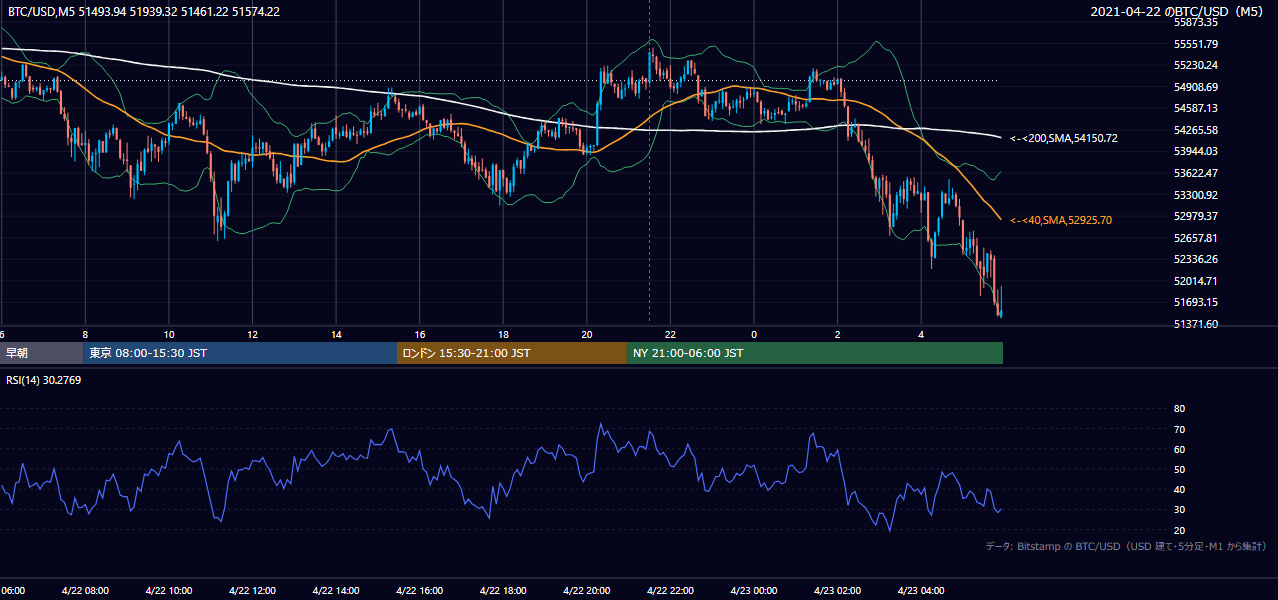
Task: Click bottom date label 4/22 08:00
Action: (x=83, y=590)
